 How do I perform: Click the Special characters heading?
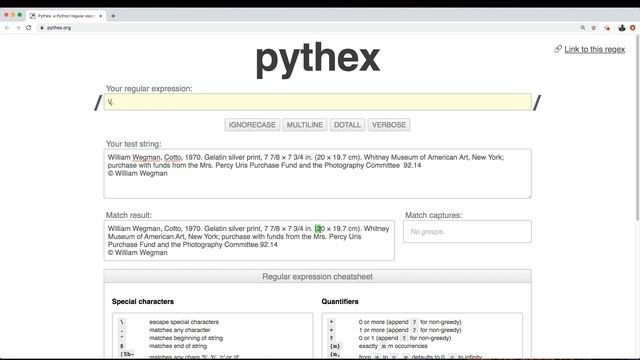tap(143, 302)
